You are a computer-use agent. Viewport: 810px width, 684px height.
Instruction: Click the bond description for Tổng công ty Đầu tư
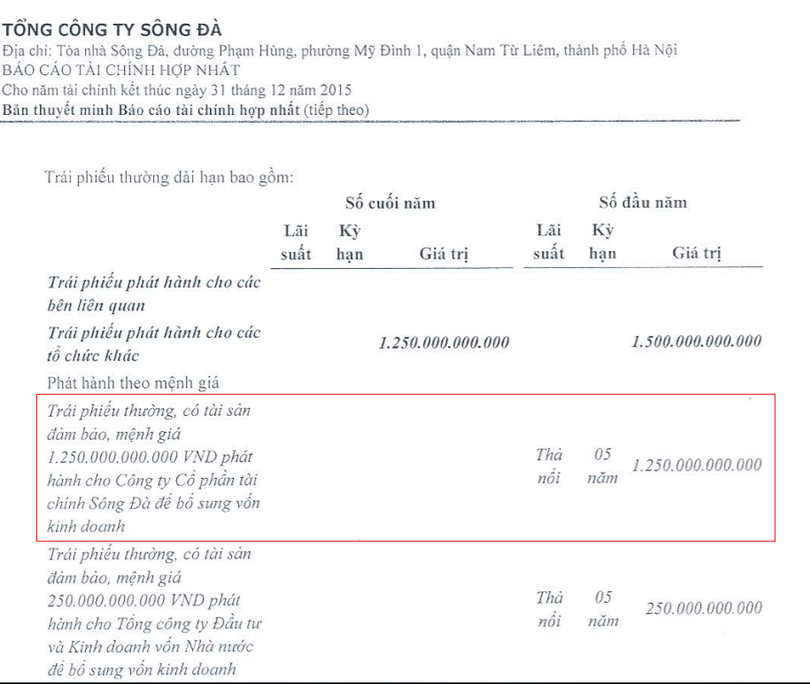coord(154,609)
